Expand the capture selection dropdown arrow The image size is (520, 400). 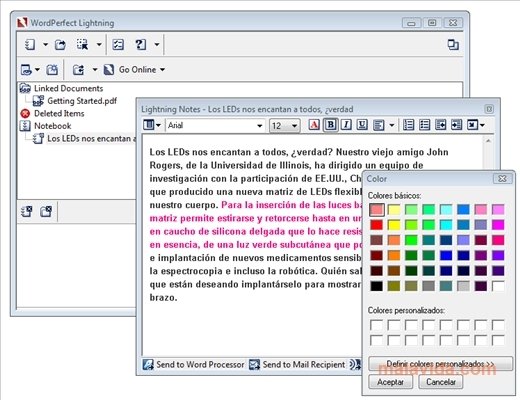(99, 44)
